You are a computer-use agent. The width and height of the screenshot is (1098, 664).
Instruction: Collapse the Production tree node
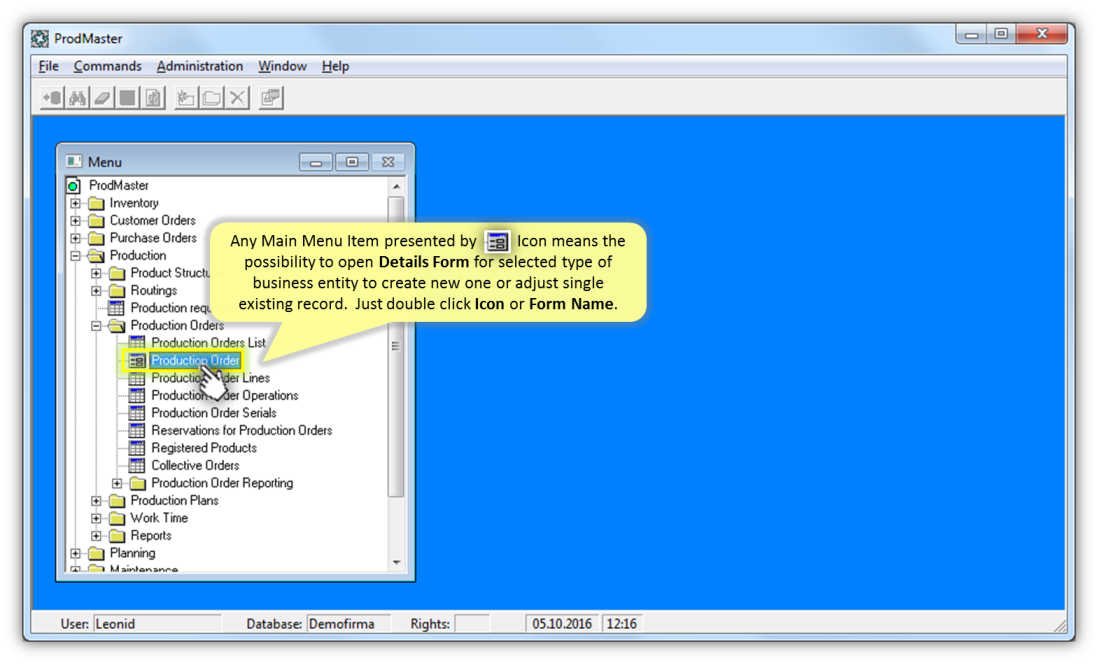click(76, 256)
